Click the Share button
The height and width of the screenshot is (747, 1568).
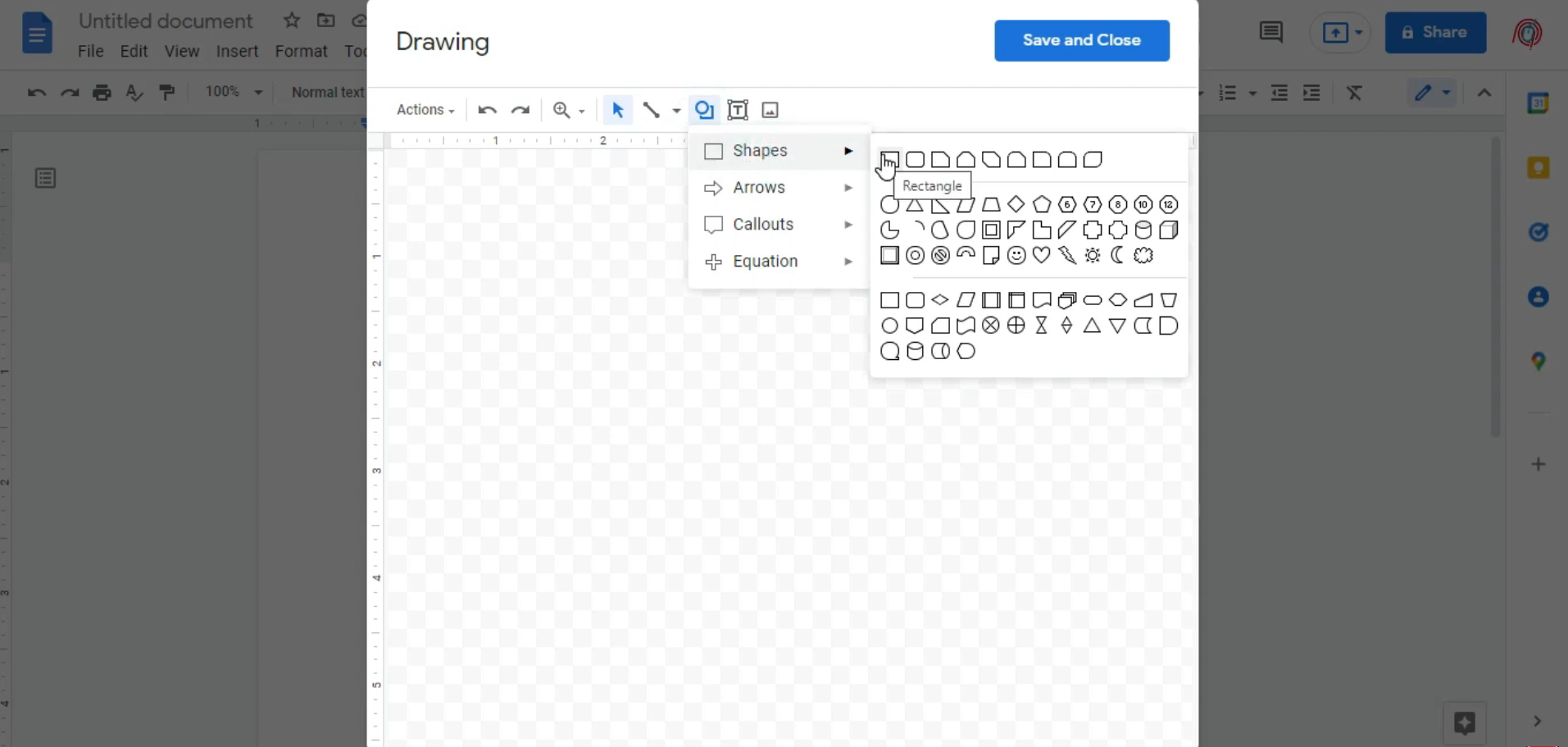[1435, 33]
